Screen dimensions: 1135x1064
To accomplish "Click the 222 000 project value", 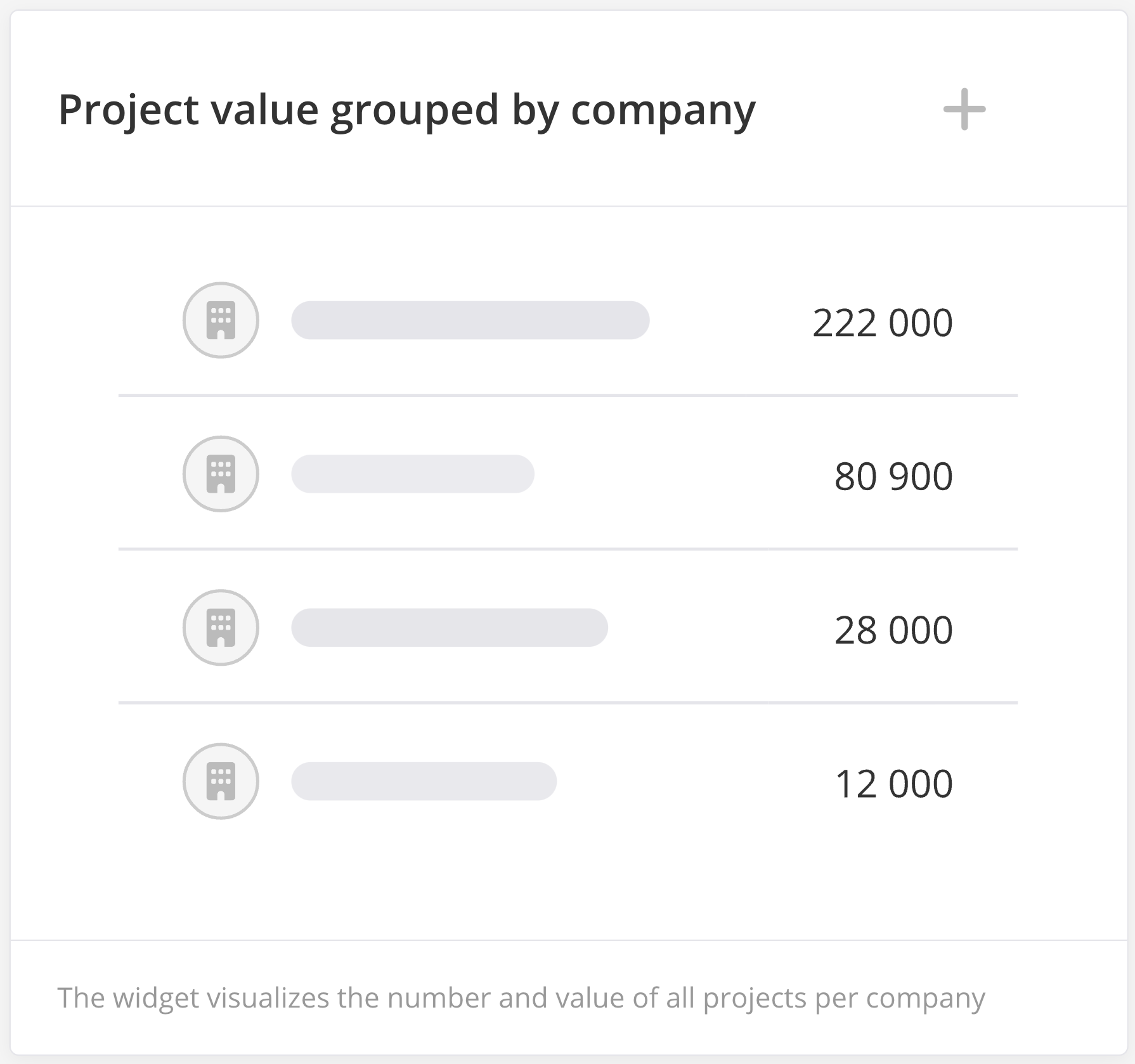I will coord(882,323).
